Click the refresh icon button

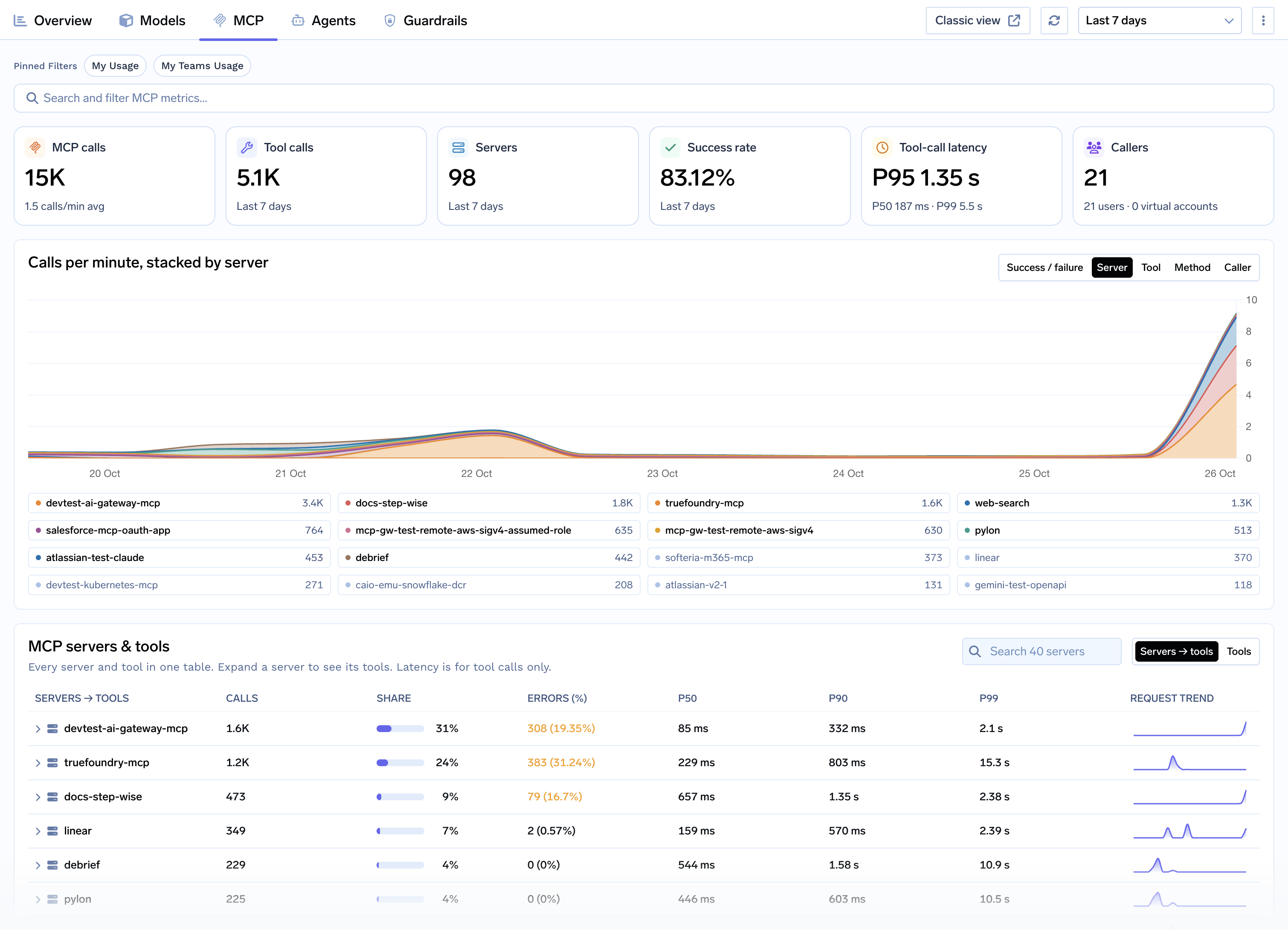coord(1054,20)
